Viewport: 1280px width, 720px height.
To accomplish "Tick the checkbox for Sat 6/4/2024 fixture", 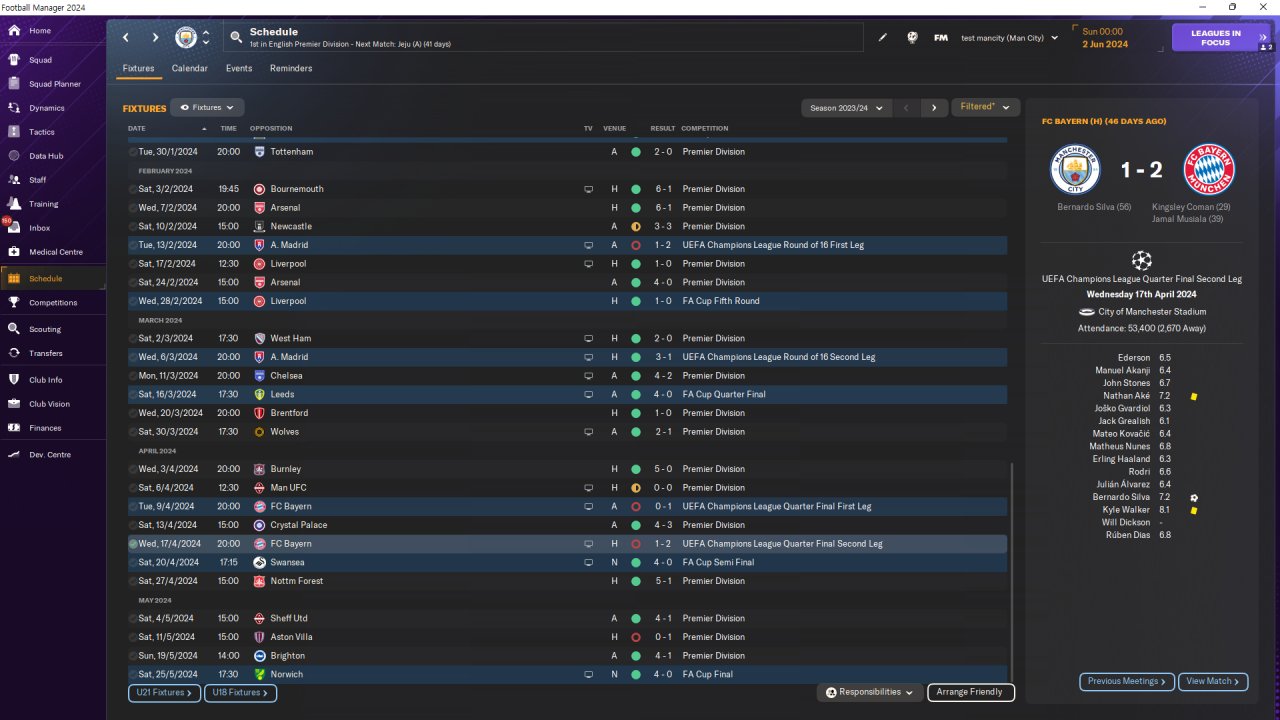I will (x=133, y=488).
